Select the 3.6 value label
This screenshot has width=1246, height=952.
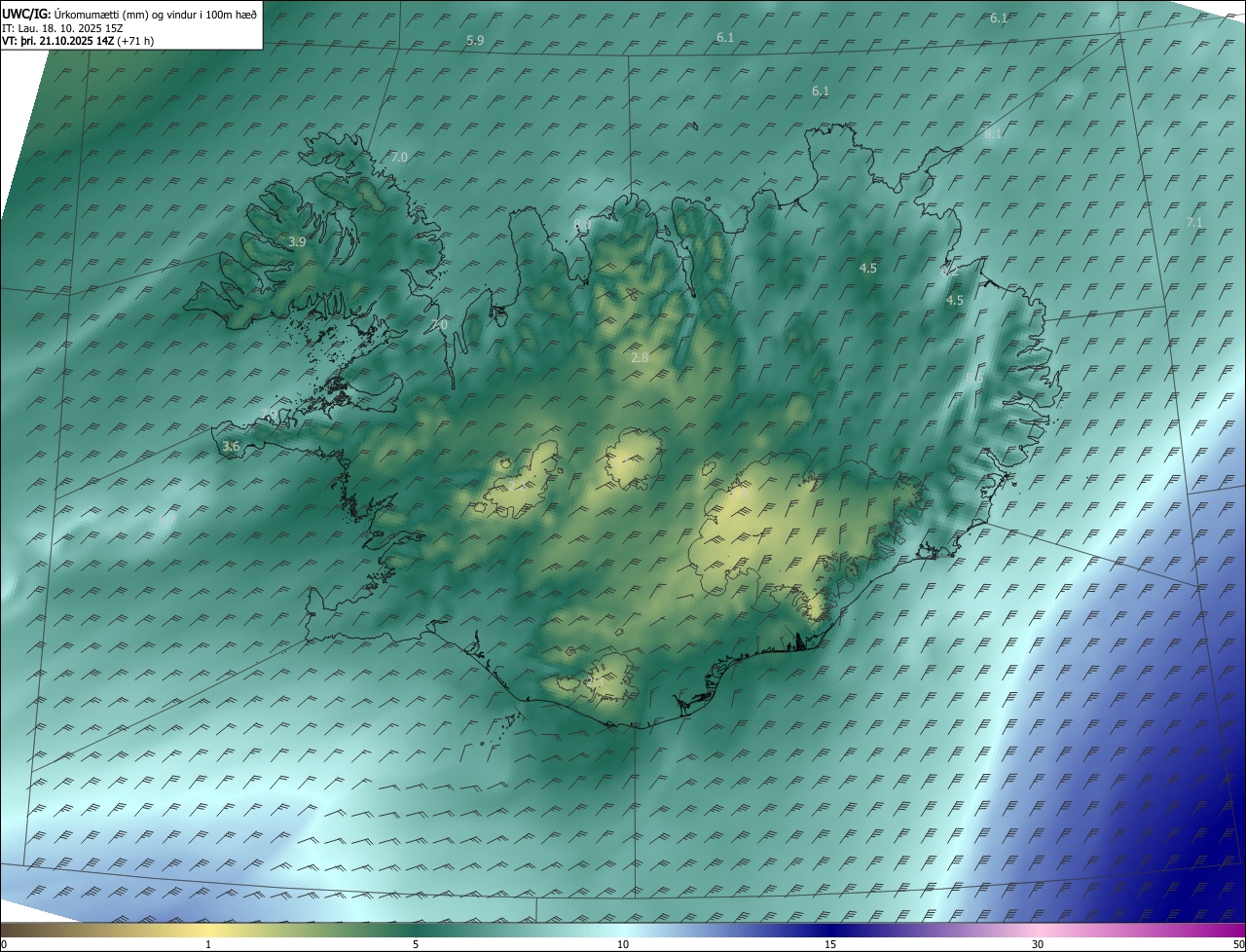point(231,446)
